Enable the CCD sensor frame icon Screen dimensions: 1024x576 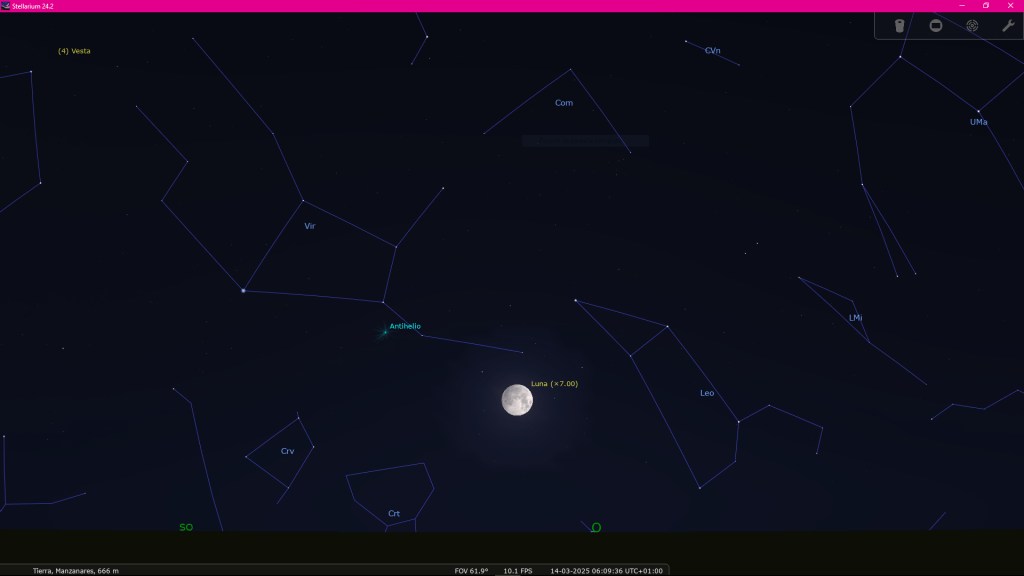coord(936,26)
